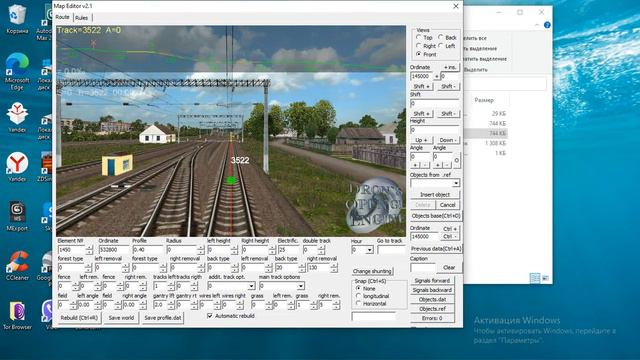This screenshot has height=360, width=640.
Task: Open Yandex desktop icon with red envelope
Action: tap(17, 118)
